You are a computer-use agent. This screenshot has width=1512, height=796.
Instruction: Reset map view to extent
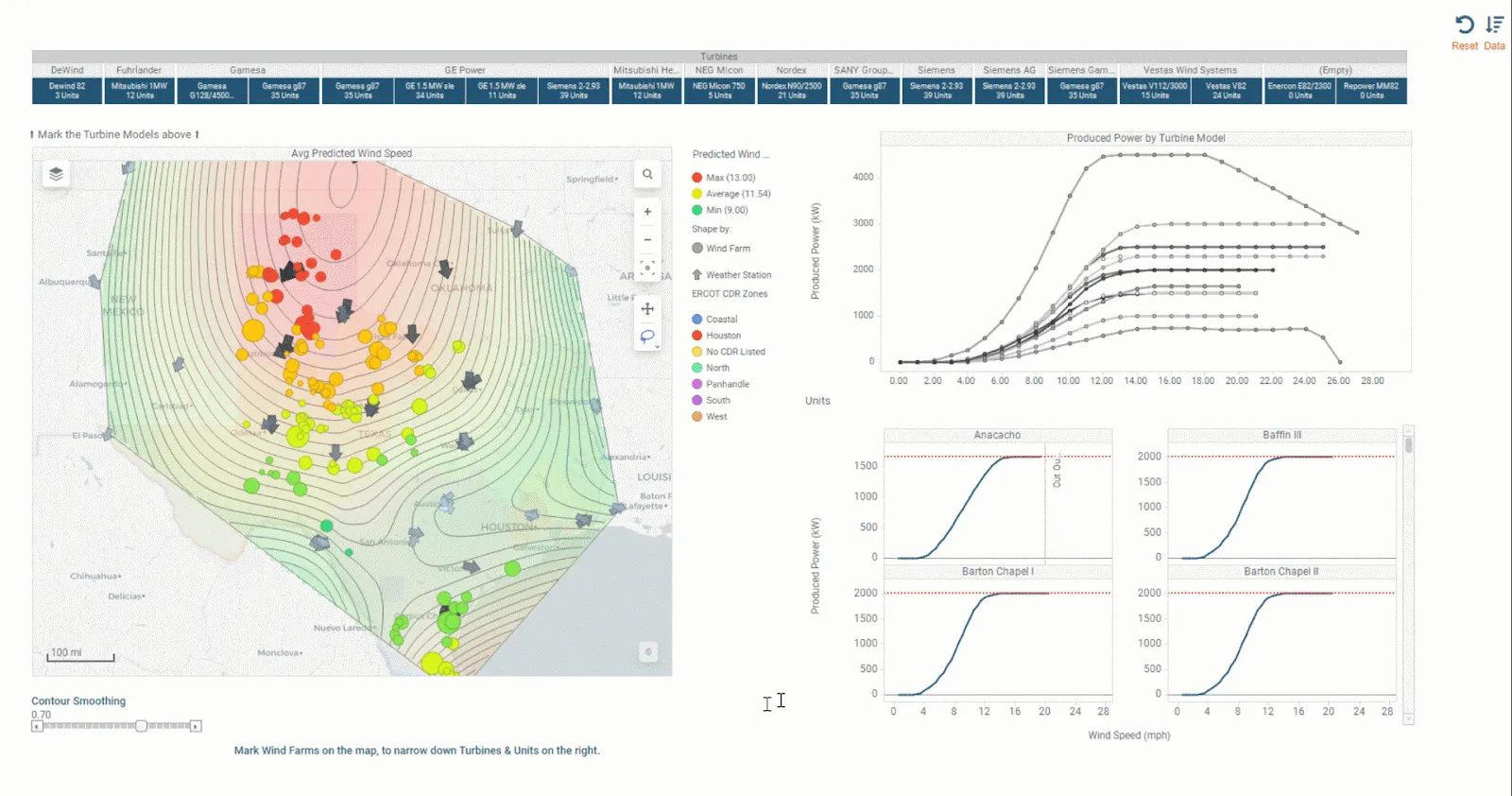click(x=647, y=268)
